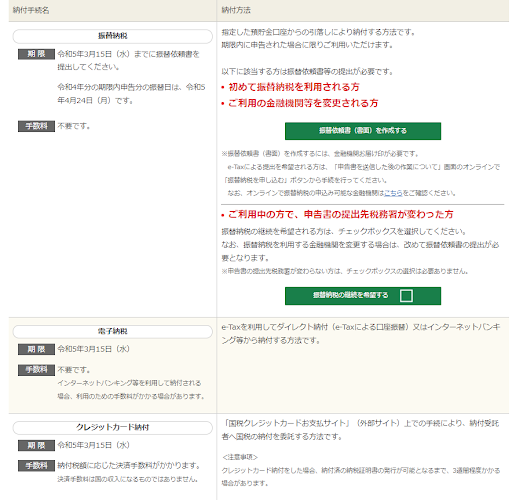This screenshot has width=512, height=500.
Task: Click red text 初めて振替納税を利用される方
Action: point(294,87)
